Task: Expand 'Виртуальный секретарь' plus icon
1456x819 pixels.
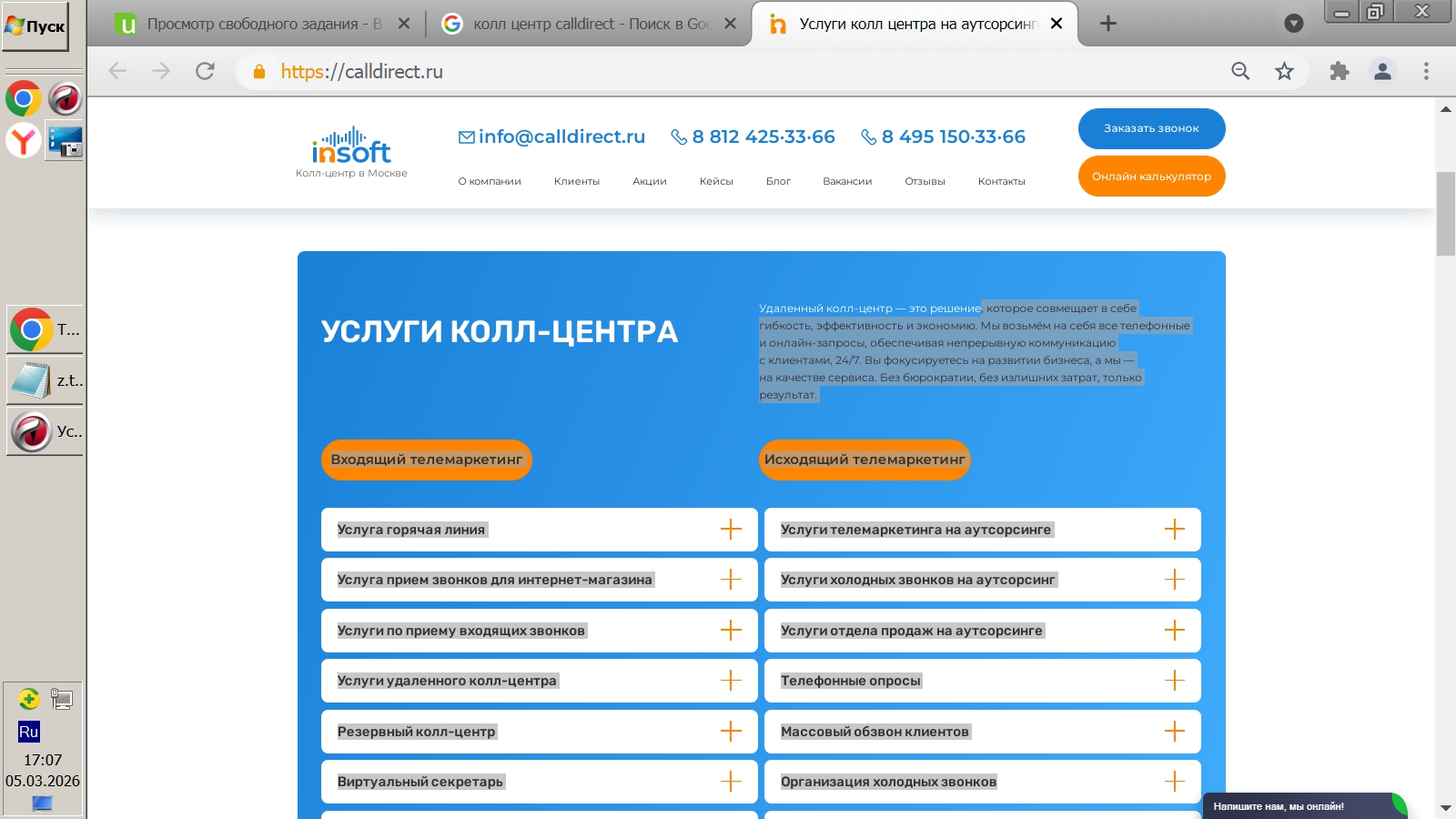Action: tap(731, 782)
